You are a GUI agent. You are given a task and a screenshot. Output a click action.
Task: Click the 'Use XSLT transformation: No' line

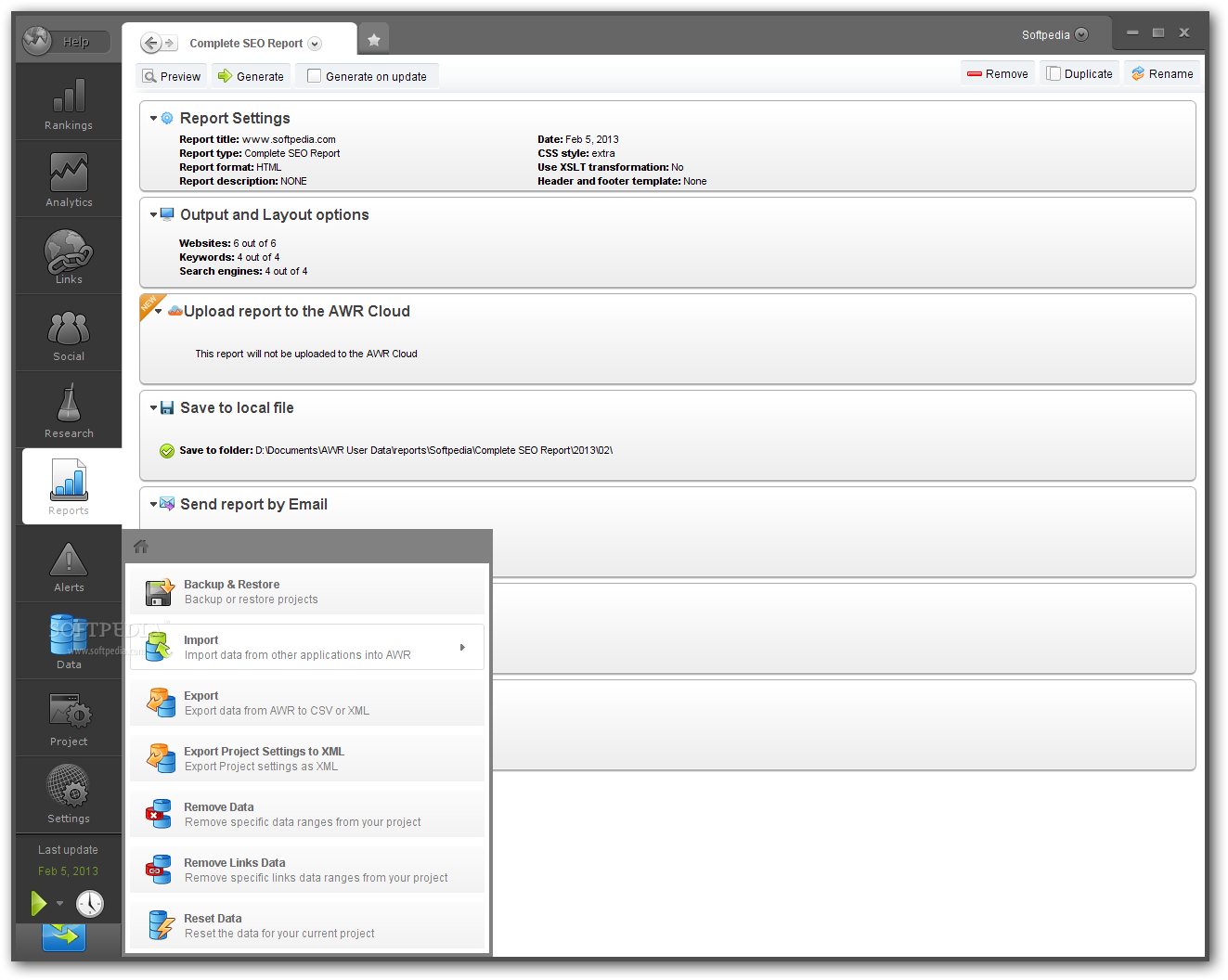[610, 167]
